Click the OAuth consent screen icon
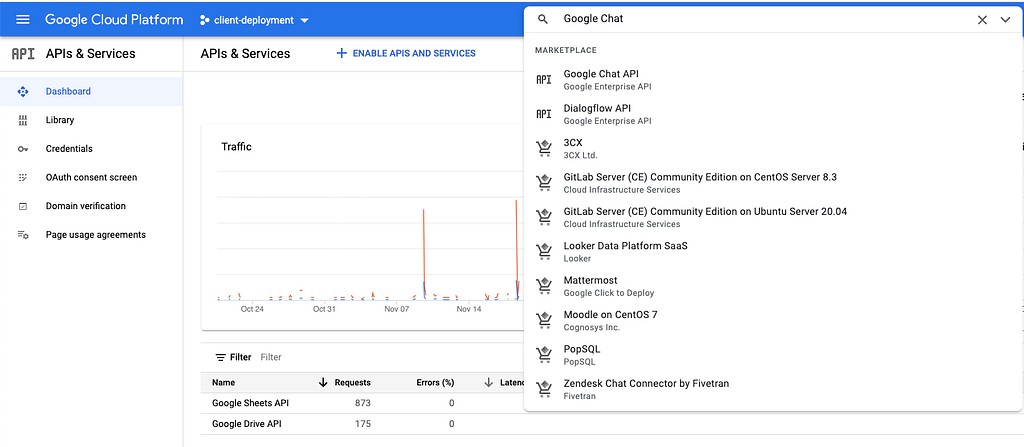The height and width of the screenshot is (447, 1024). pos(23,177)
